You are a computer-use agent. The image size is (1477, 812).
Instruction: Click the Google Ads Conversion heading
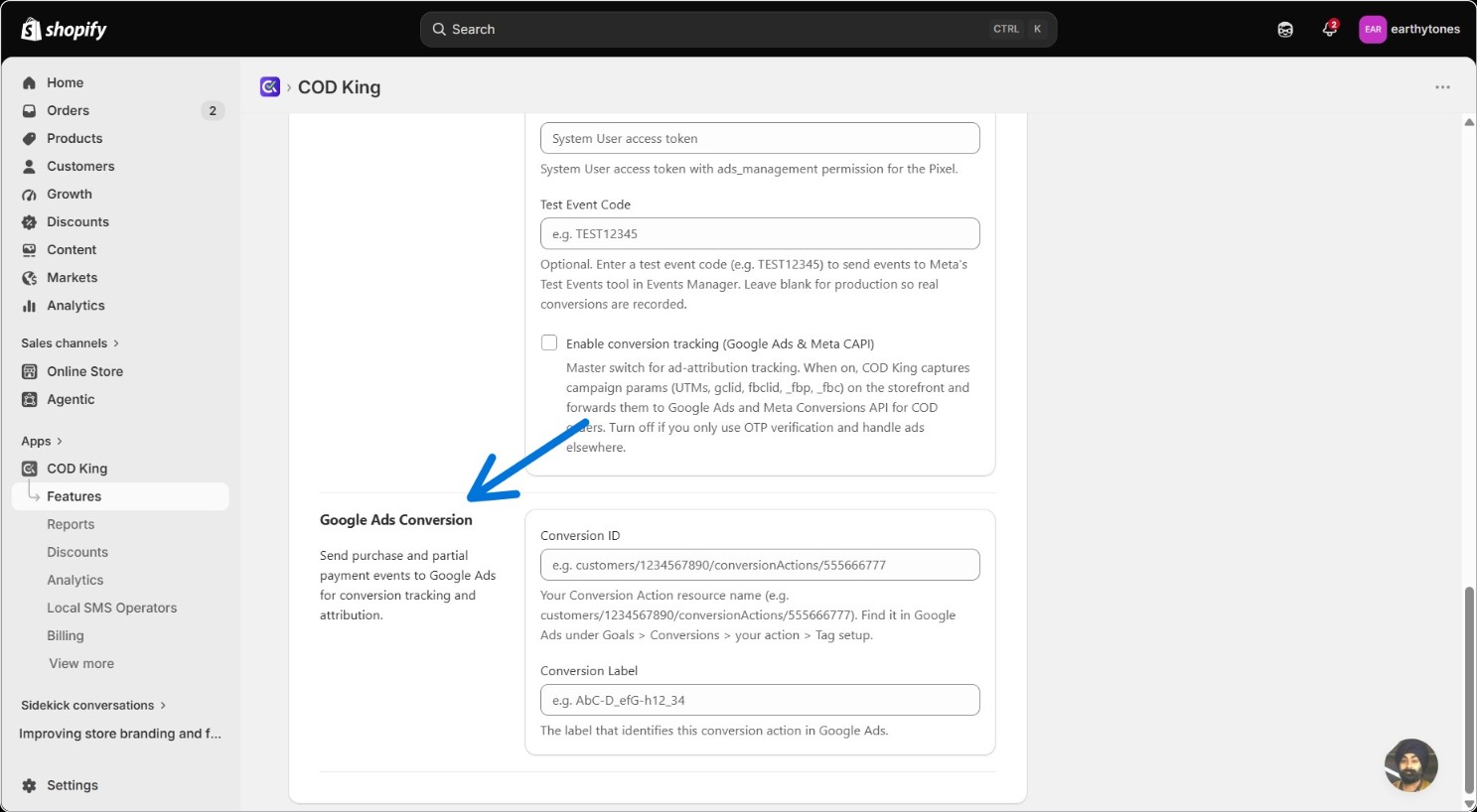coord(396,520)
